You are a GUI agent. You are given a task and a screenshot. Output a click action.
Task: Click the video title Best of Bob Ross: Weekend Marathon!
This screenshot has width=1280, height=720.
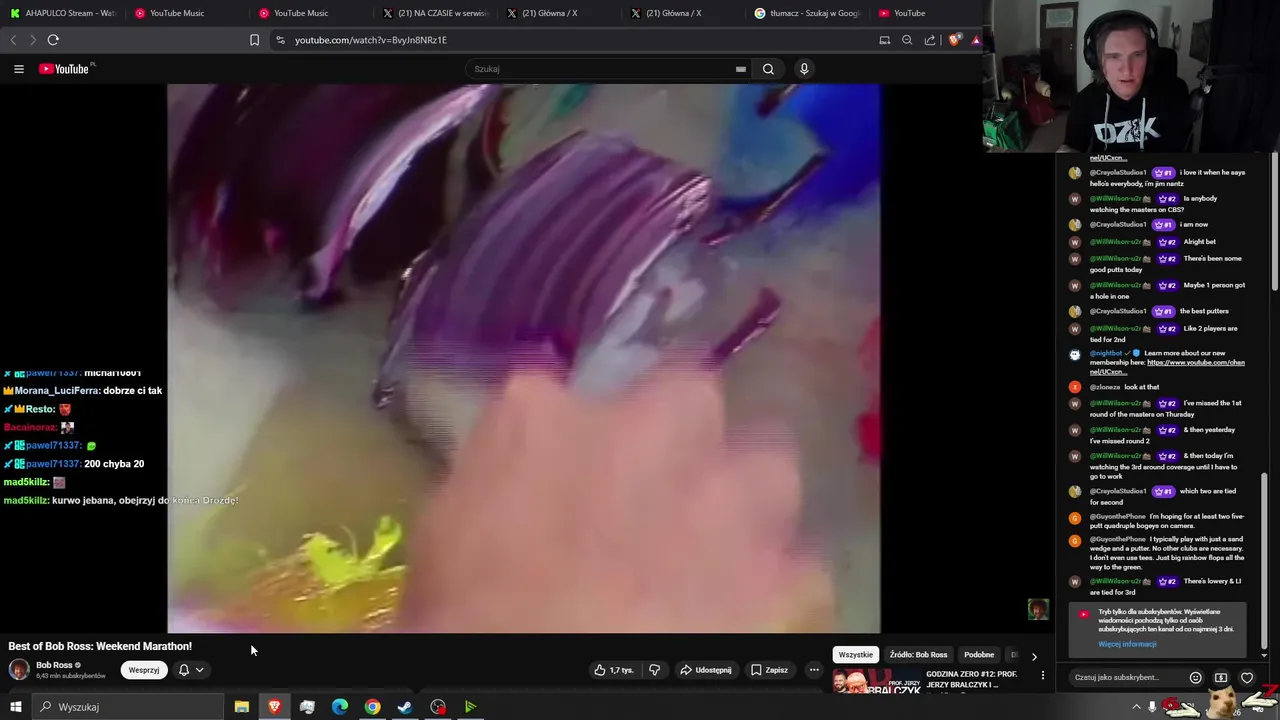pyautogui.click(x=100, y=646)
